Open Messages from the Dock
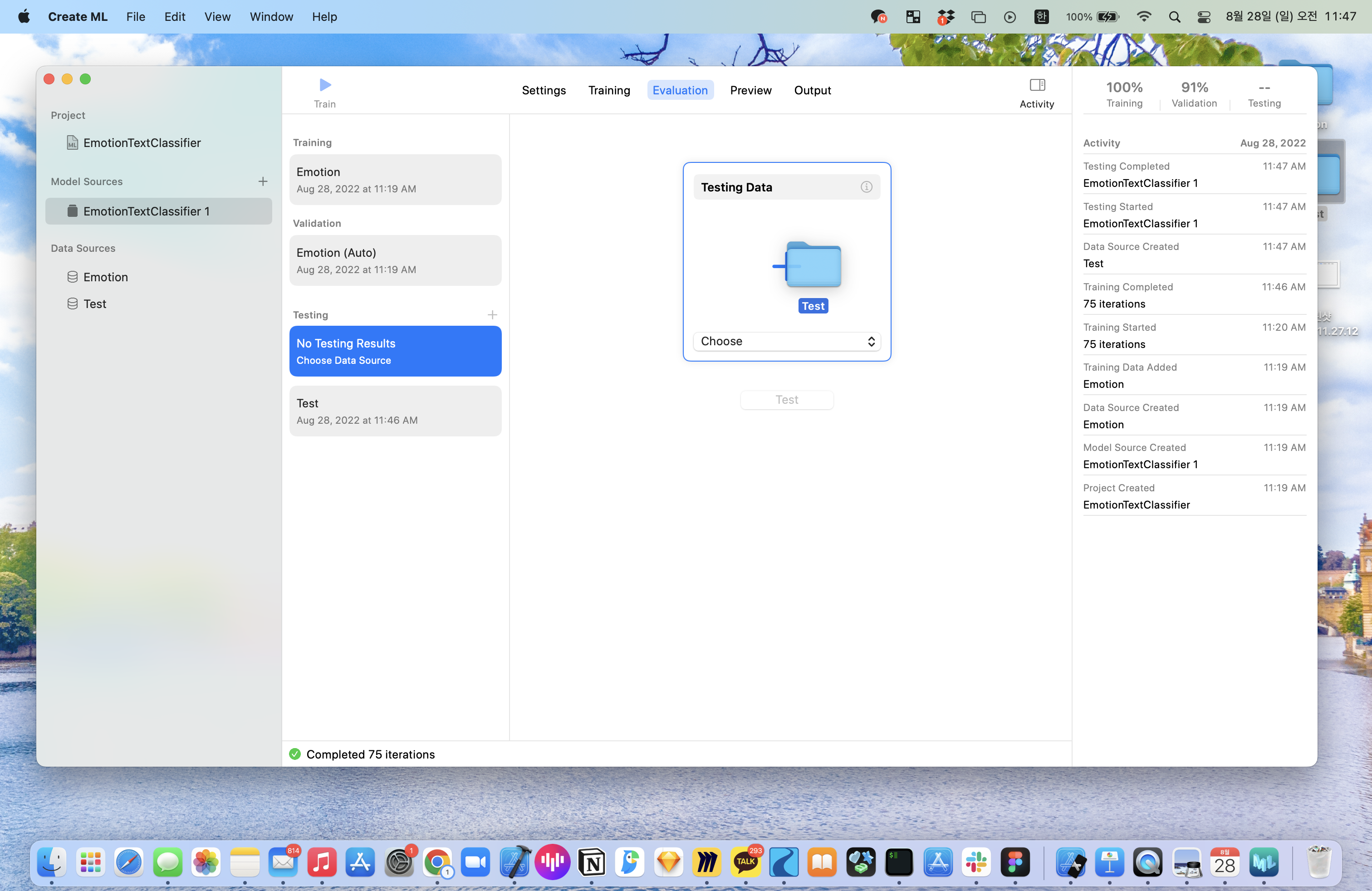This screenshot has width=1372, height=891. click(x=168, y=862)
